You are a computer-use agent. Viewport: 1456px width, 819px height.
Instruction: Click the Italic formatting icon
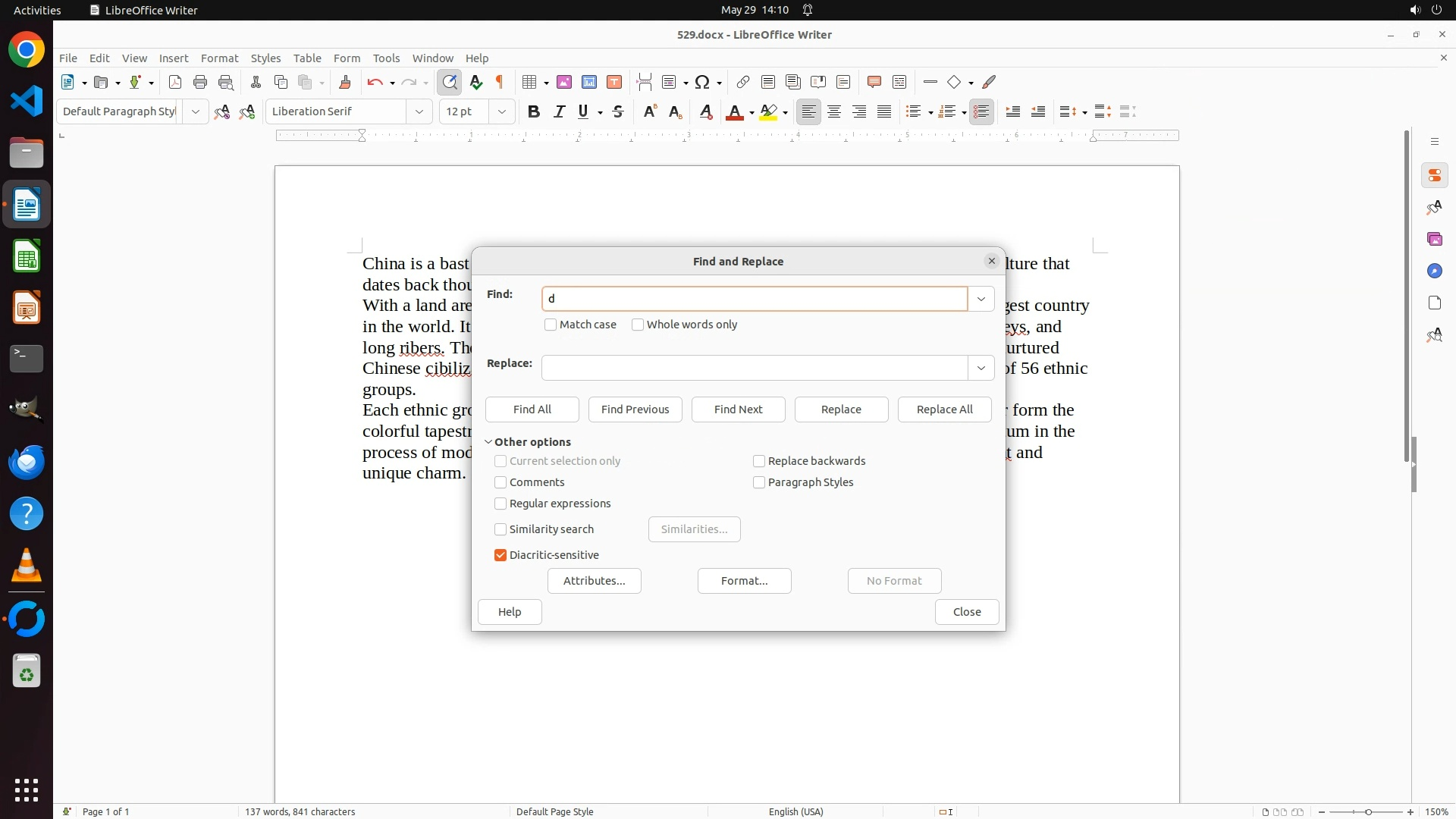[559, 112]
